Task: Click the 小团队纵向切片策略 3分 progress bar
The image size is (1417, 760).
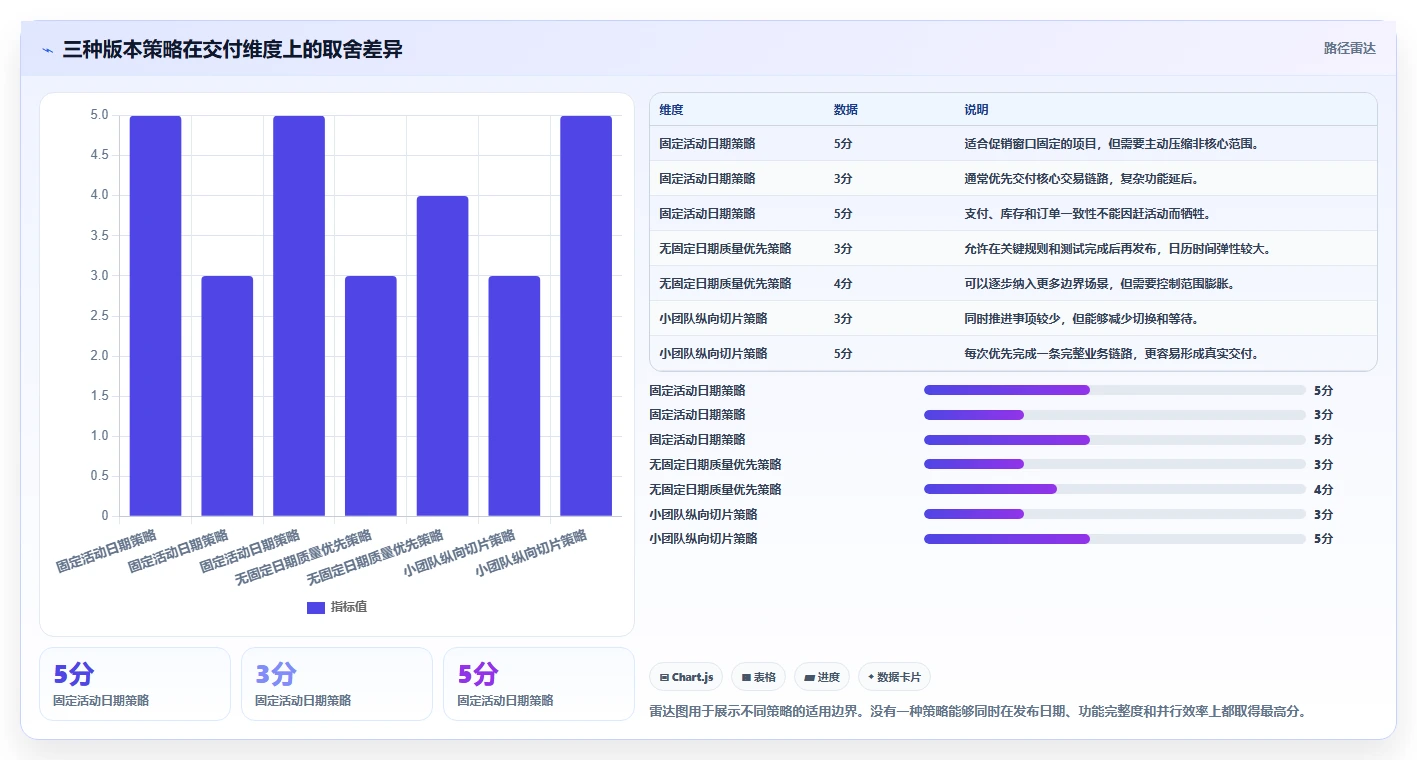Action: click(1115, 514)
